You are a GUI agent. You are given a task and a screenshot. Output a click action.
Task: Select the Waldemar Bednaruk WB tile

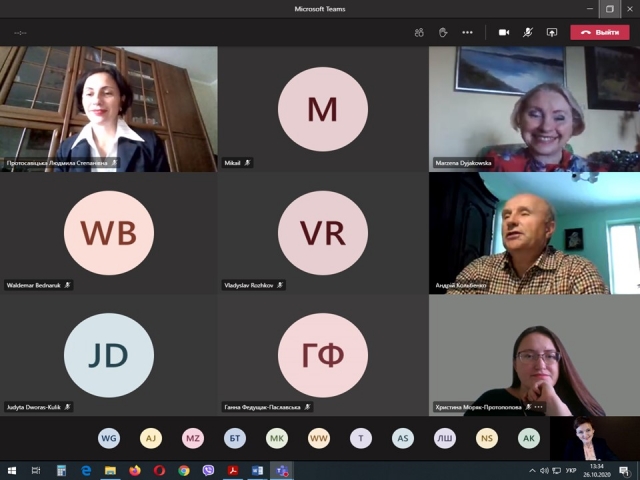click(x=108, y=233)
